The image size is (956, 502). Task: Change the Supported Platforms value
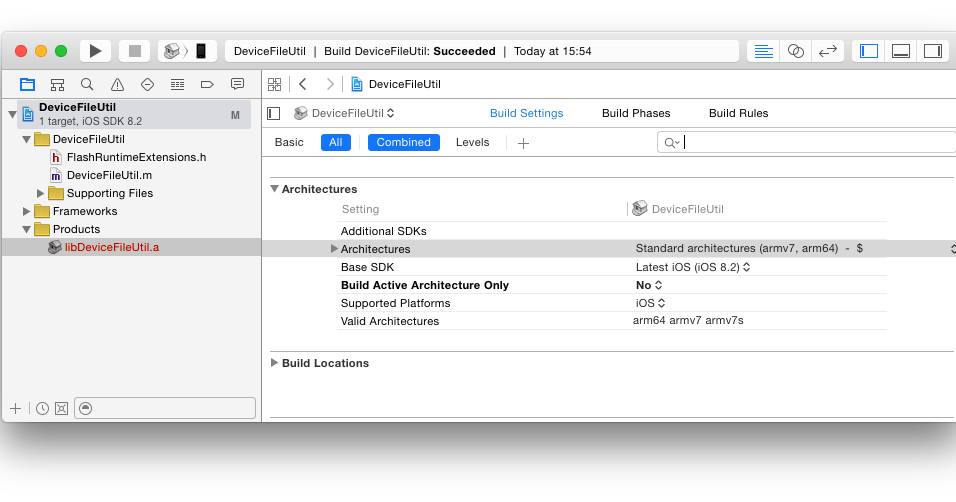[x=651, y=303]
